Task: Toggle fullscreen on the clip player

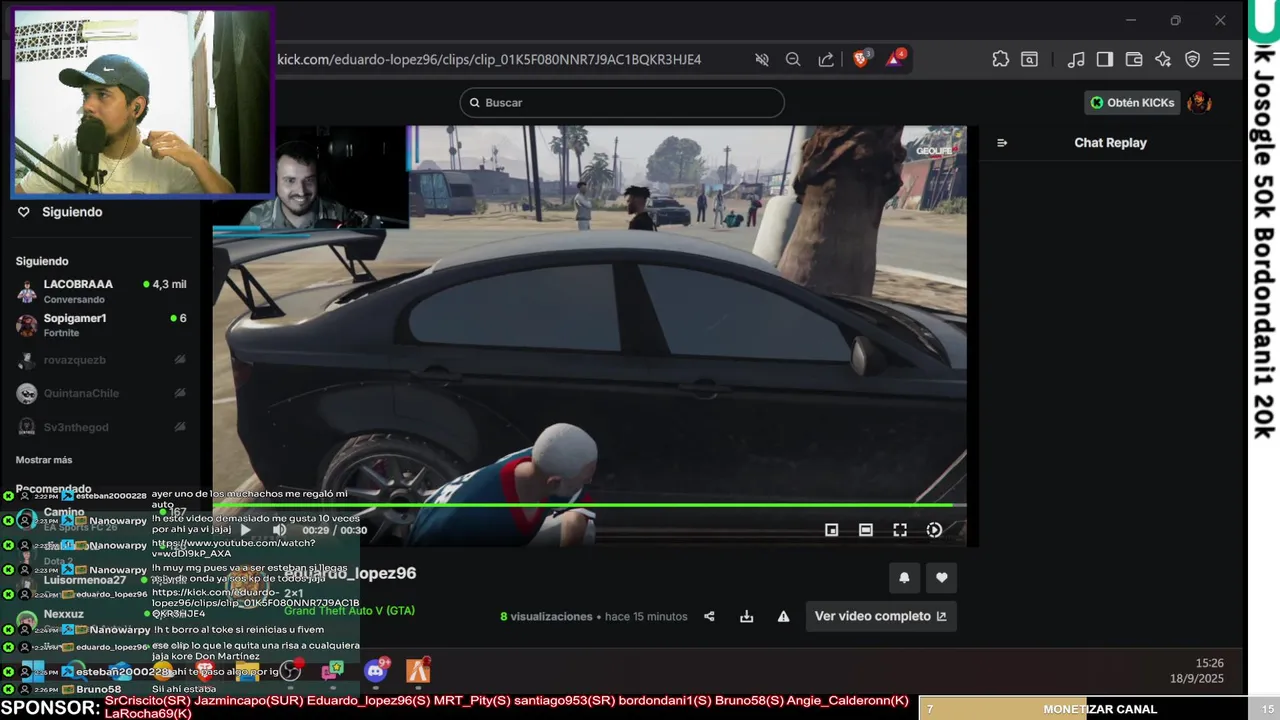Action: pyautogui.click(x=900, y=530)
